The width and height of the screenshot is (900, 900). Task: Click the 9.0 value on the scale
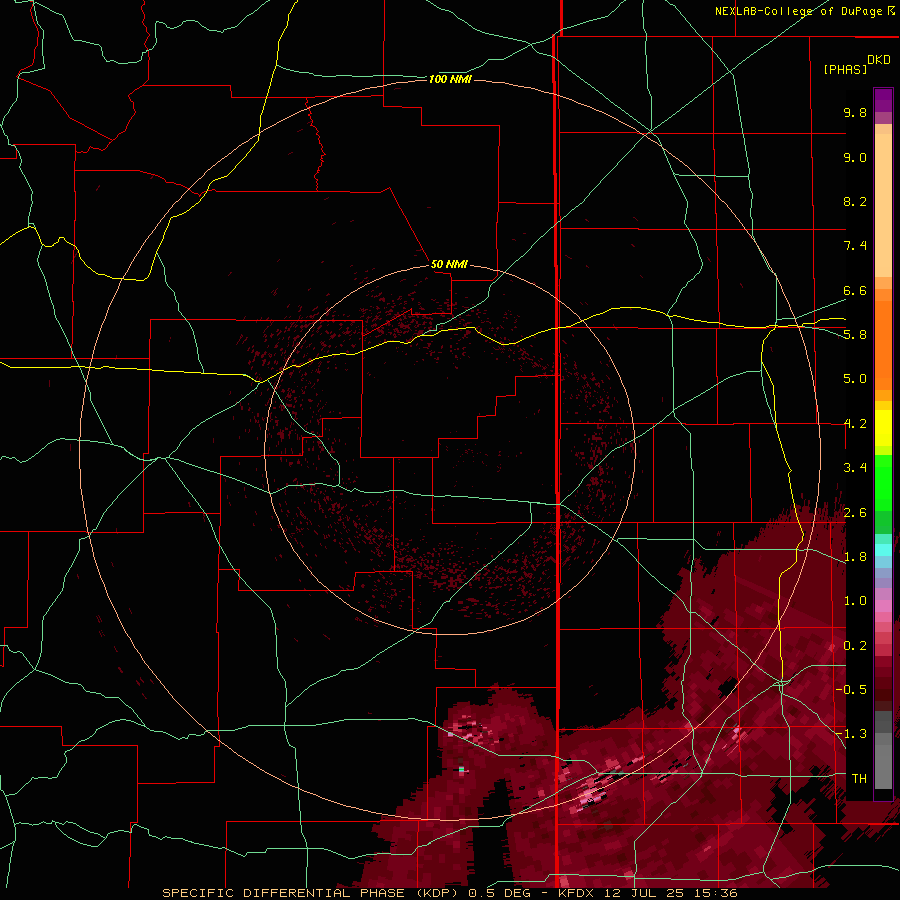pos(855,157)
